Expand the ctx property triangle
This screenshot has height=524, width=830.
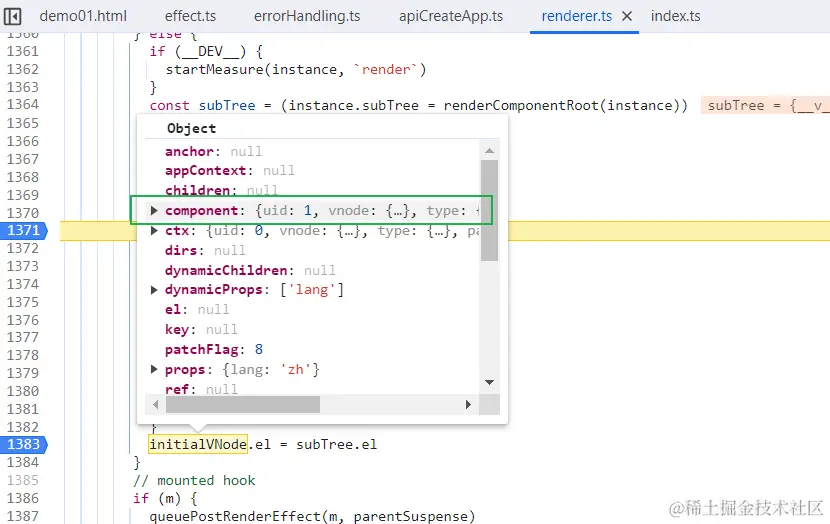pyautogui.click(x=154, y=231)
